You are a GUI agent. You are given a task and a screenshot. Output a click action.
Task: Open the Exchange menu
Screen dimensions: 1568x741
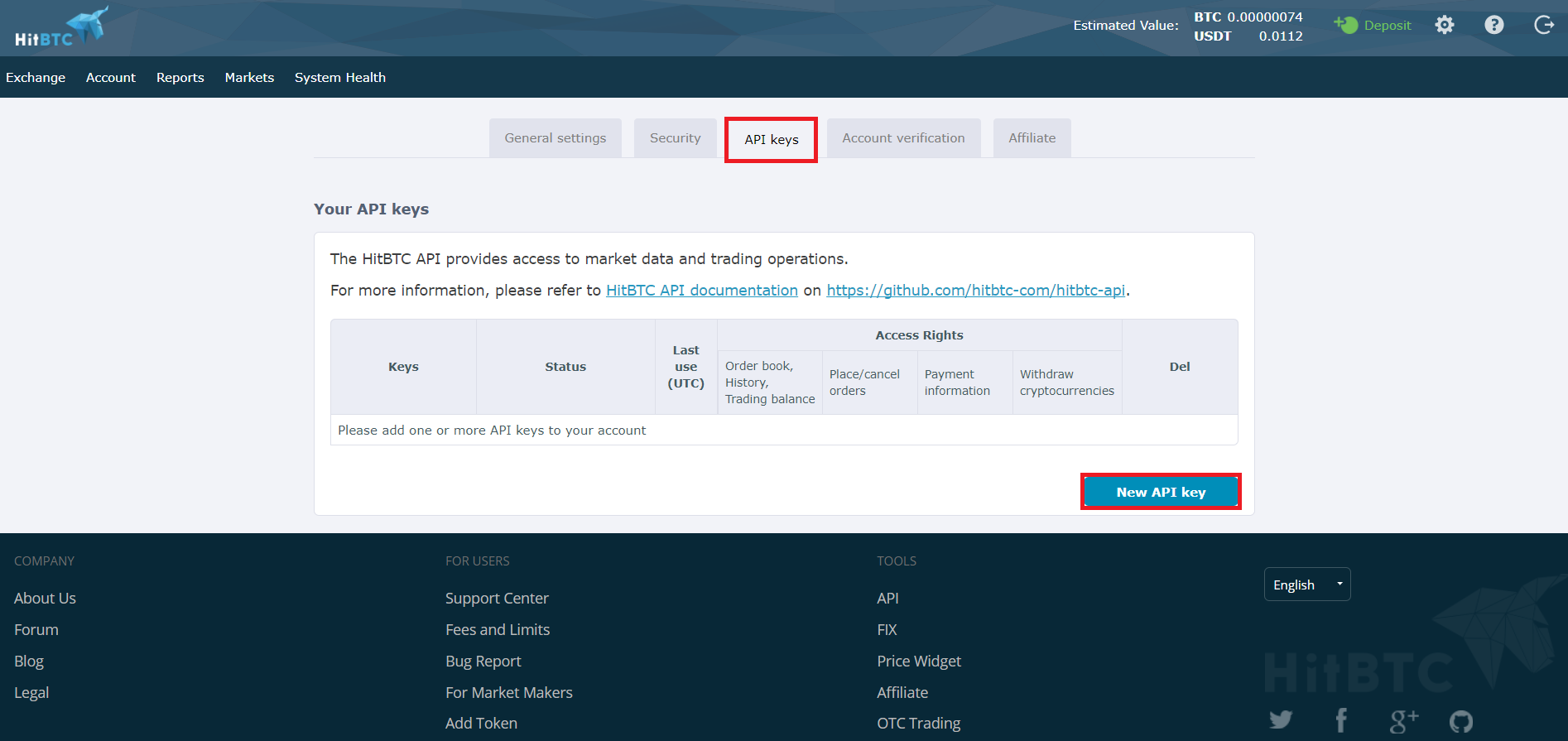click(36, 77)
